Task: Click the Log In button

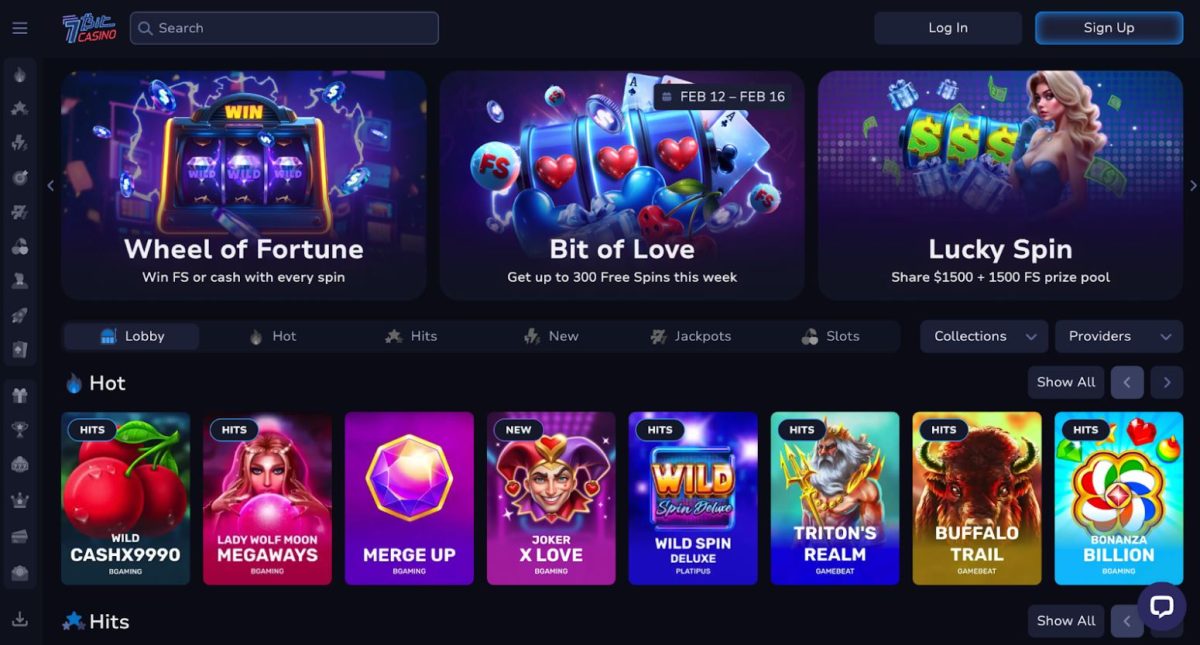Action: [948, 28]
